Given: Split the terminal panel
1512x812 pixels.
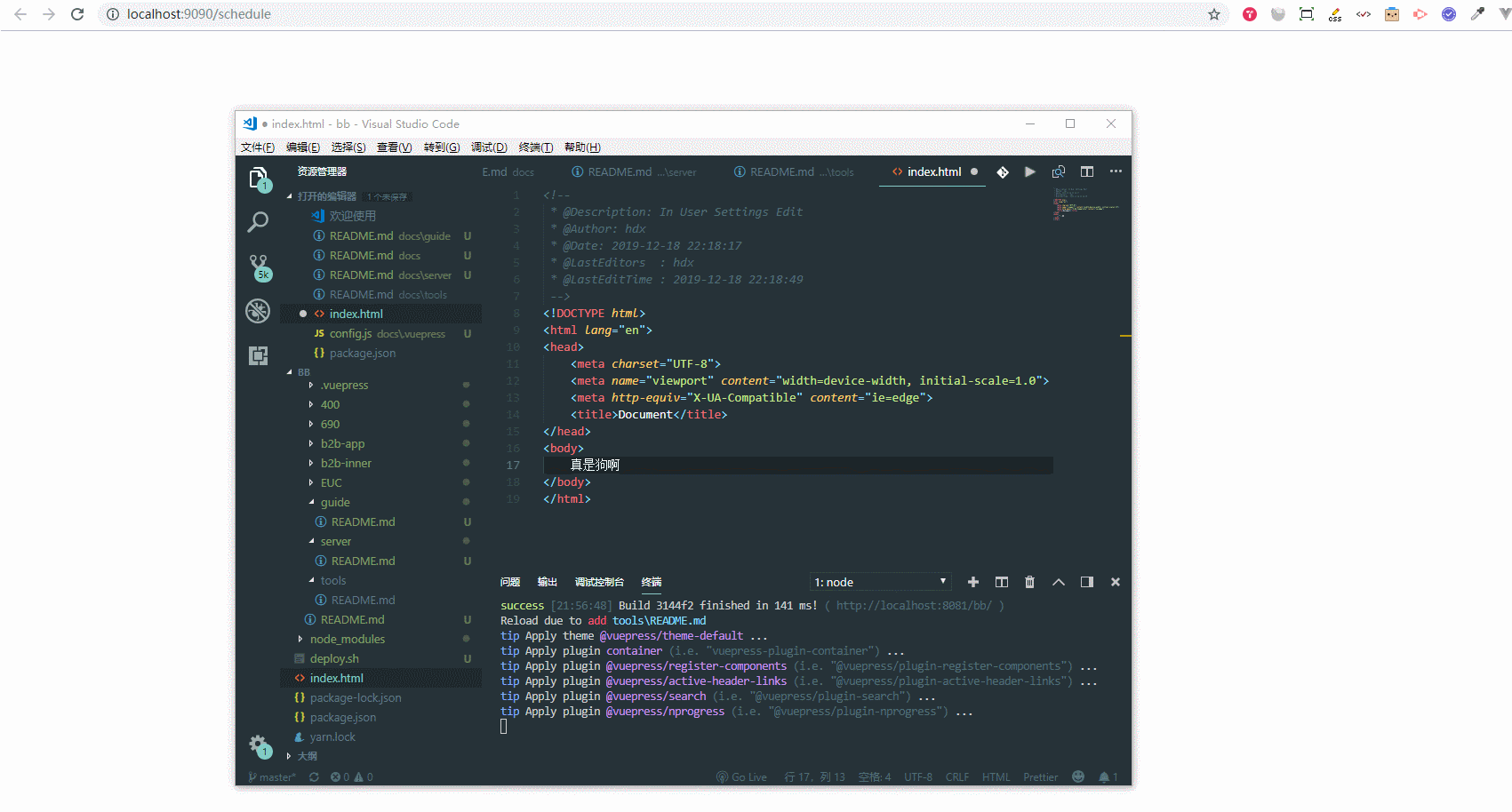Looking at the screenshot, I should pos(1002,582).
